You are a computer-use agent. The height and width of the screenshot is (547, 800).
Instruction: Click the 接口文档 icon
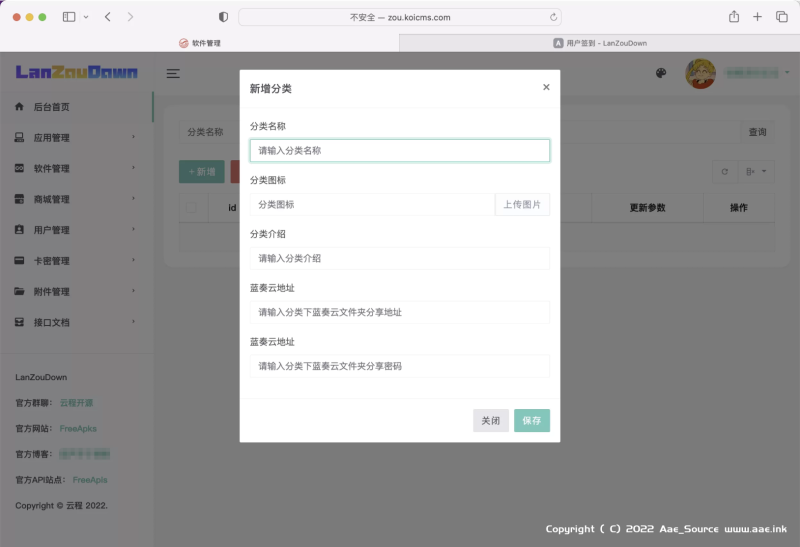tap(19, 322)
